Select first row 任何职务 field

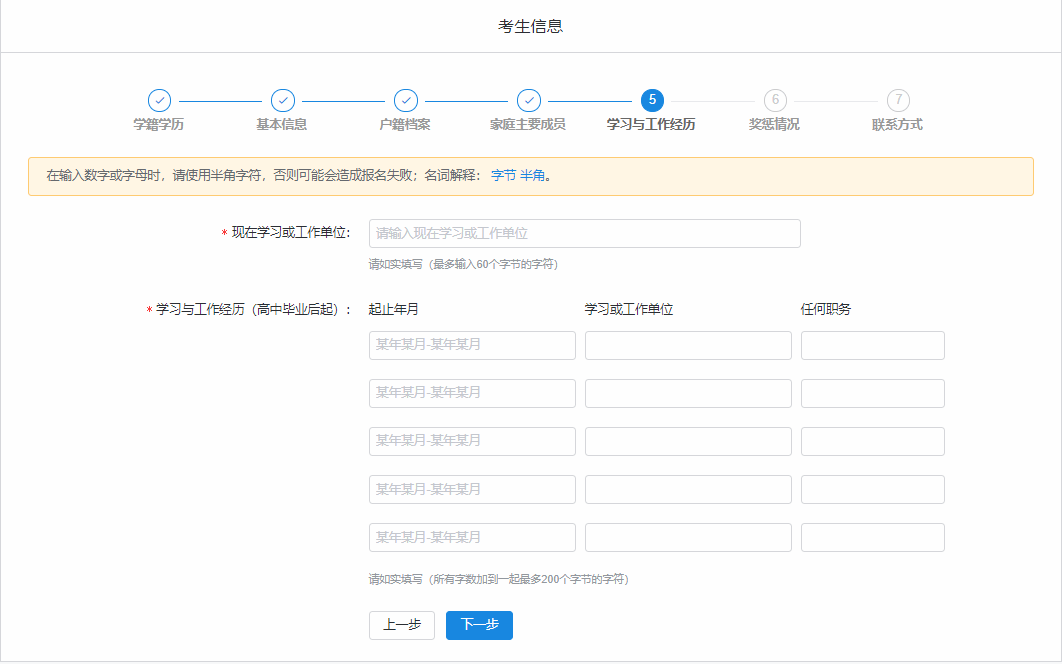(x=872, y=345)
